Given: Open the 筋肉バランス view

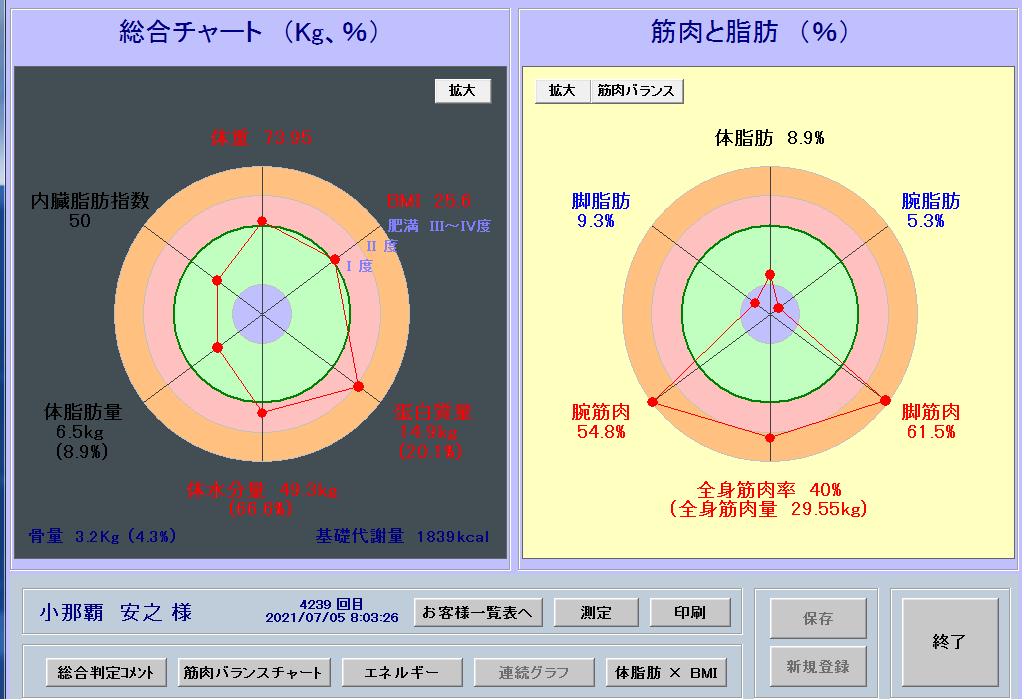Looking at the screenshot, I should tap(637, 90).
